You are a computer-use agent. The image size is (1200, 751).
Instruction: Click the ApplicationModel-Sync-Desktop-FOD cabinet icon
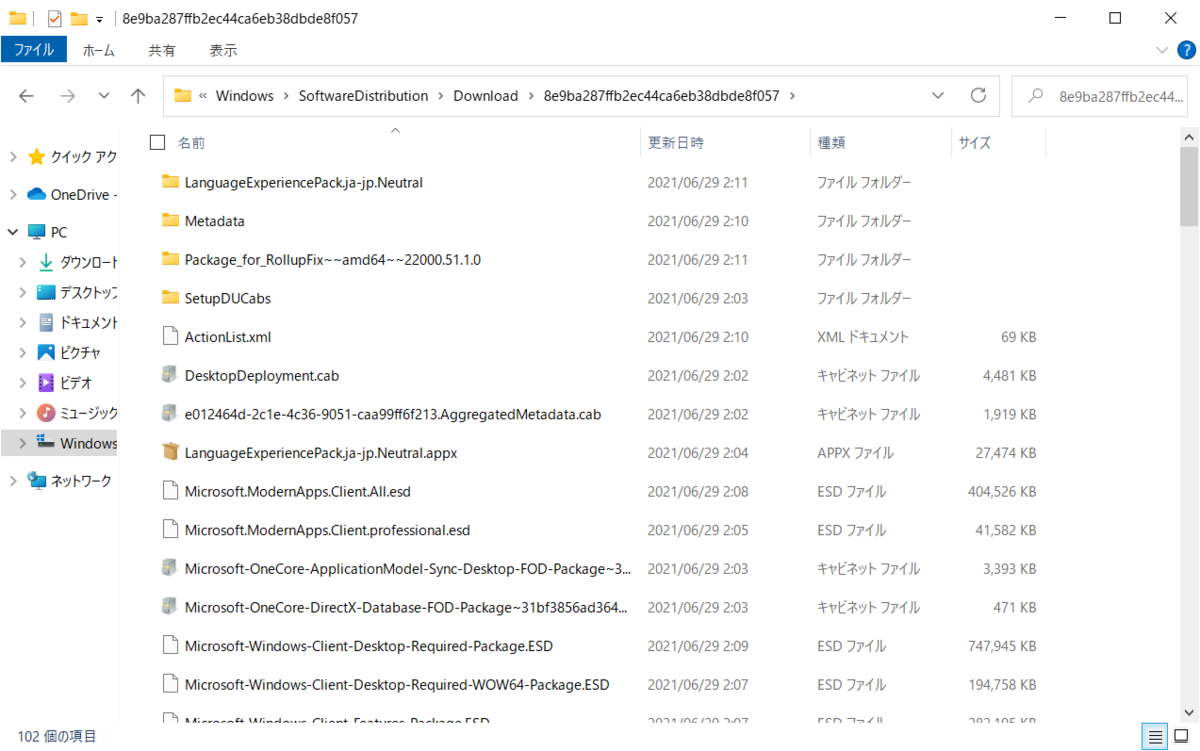(x=169, y=568)
